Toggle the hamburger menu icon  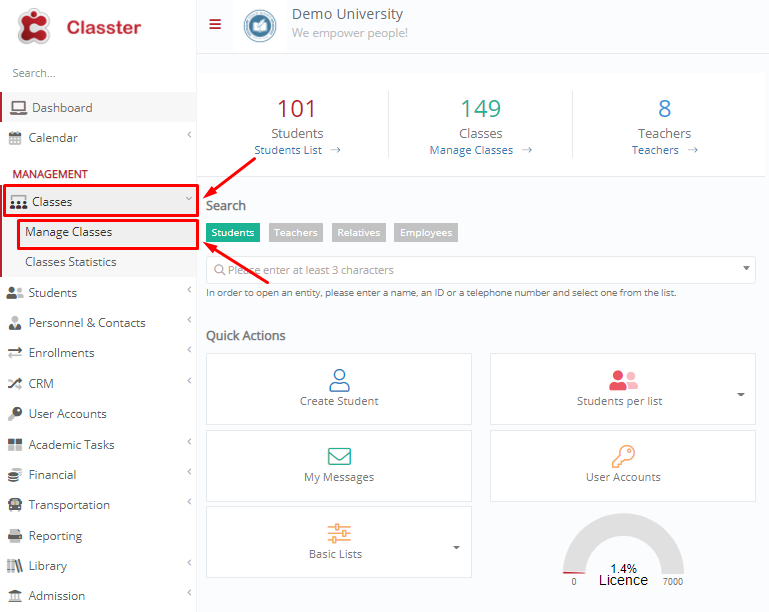[x=215, y=24]
